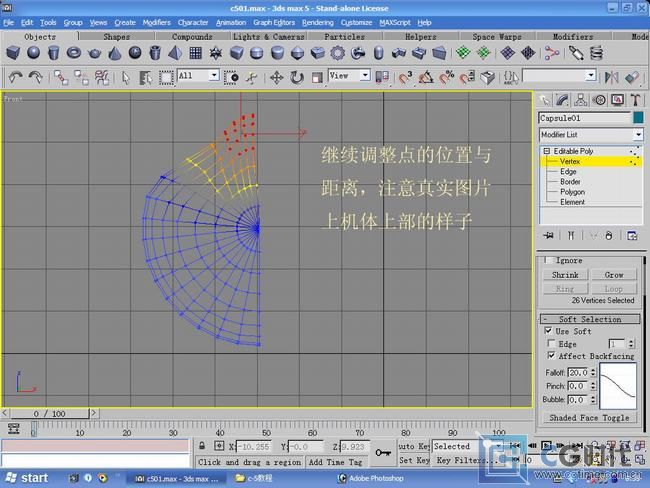Image resolution: width=650 pixels, height=488 pixels.
Task: Create a Capsule extended primitive
Action: tap(378, 53)
